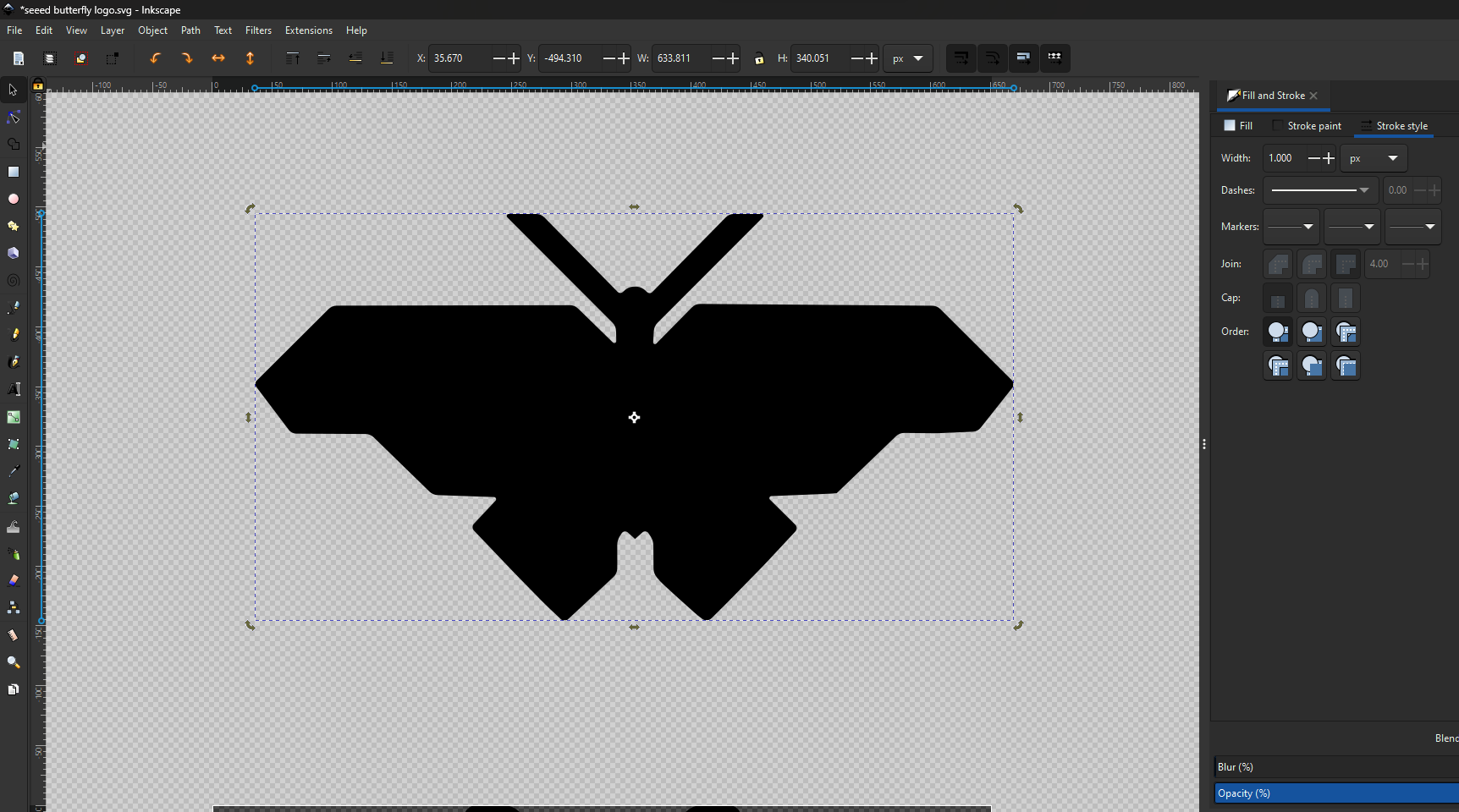This screenshot has width=1459, height=812.
Task: Click the W width input field
Action: coord(681,58)
